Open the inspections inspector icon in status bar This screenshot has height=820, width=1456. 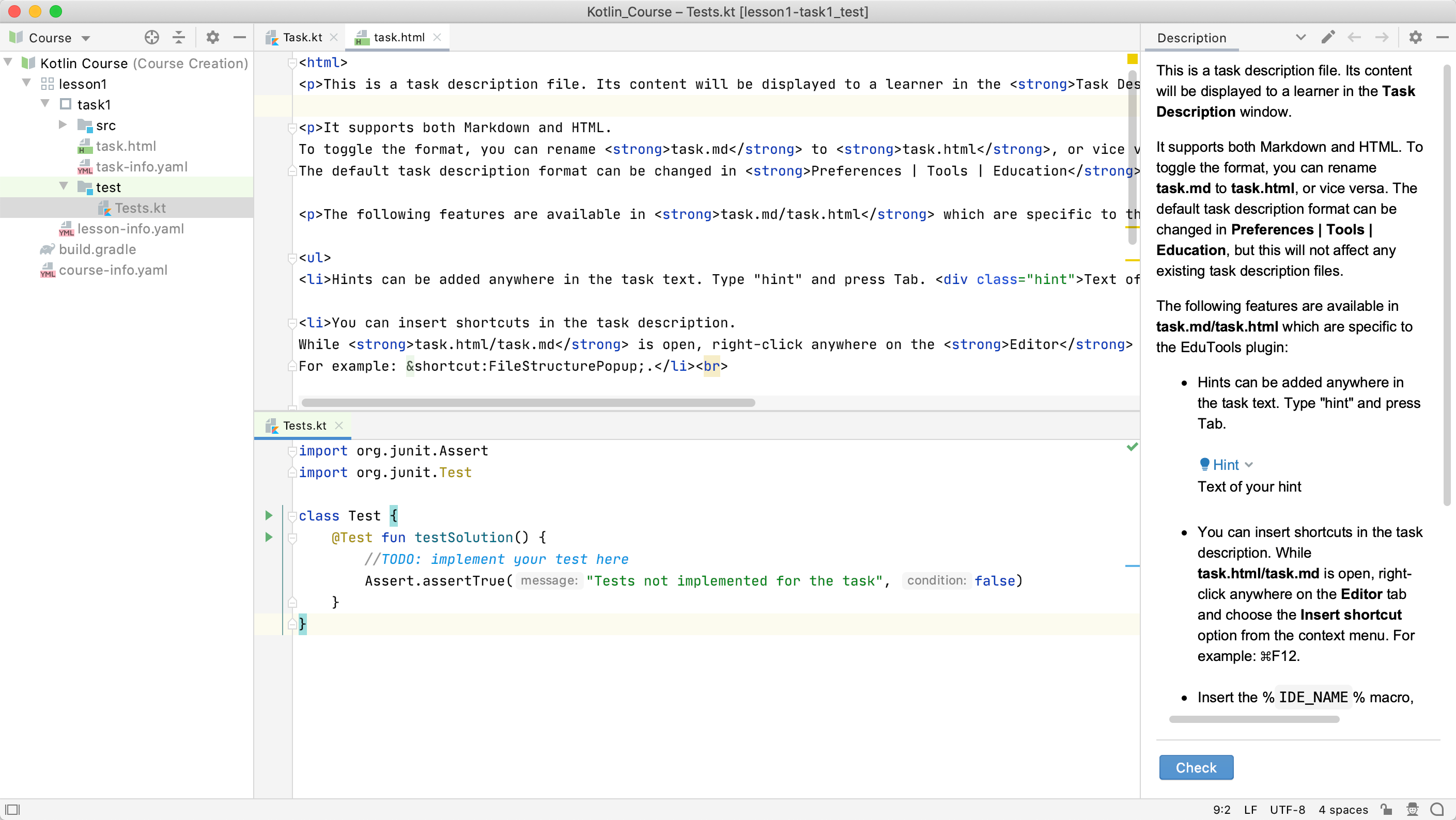point(1413,809)
